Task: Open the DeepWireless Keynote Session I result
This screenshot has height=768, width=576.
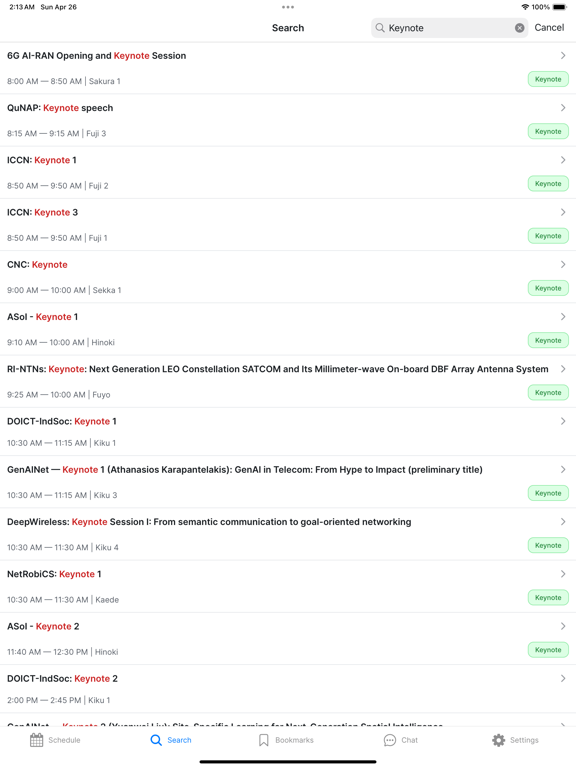Action: pos(288,534)
